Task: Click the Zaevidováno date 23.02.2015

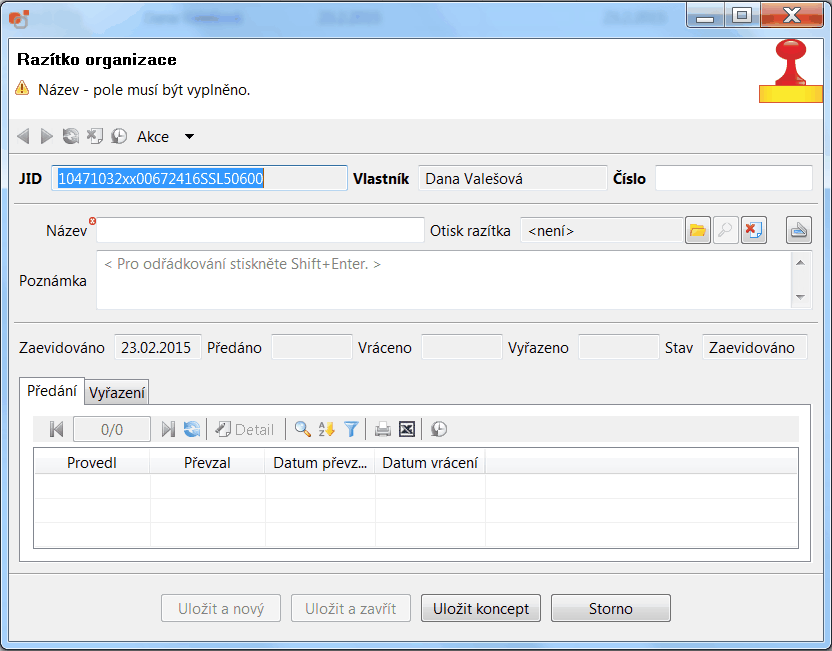Action: click(158, 347)
